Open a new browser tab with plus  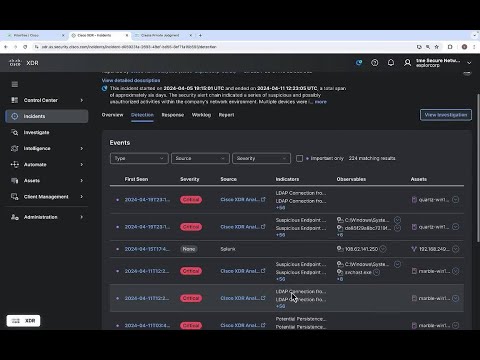click(200, 35)
